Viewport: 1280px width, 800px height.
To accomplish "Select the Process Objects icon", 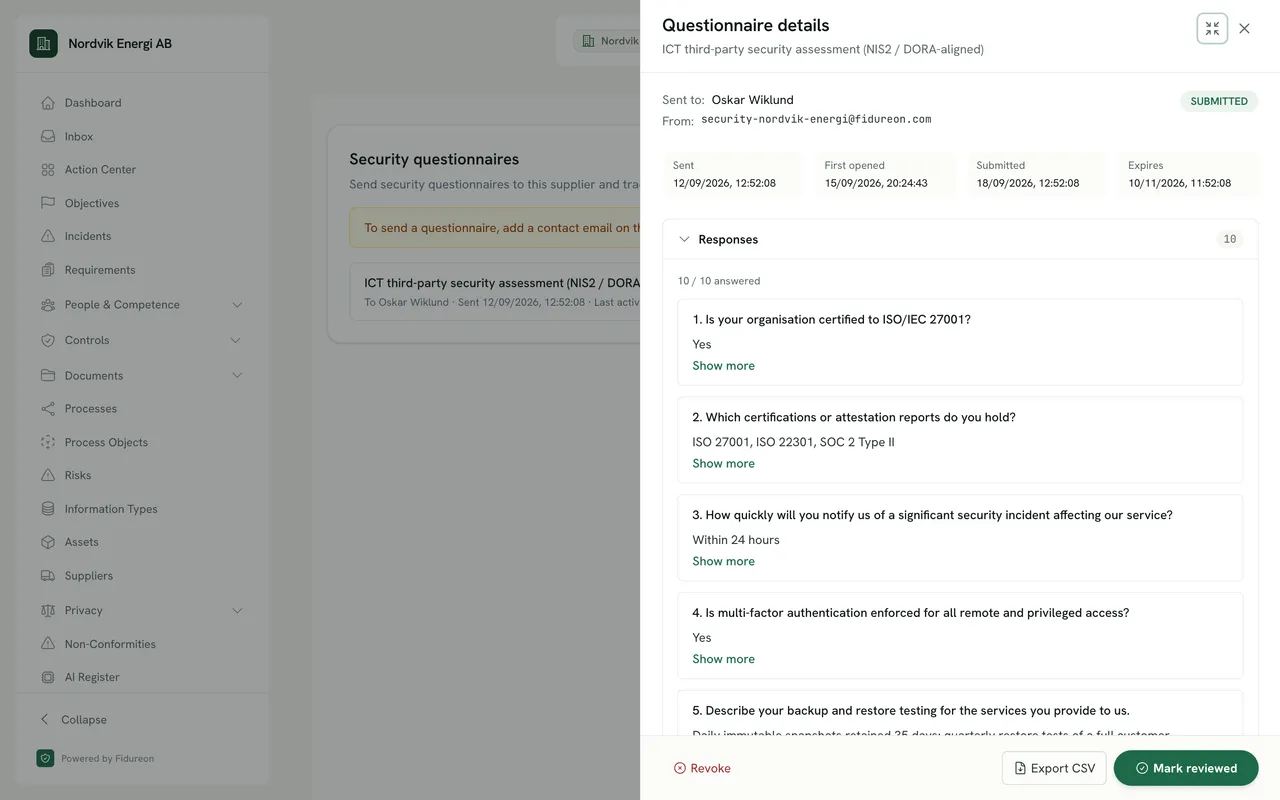I will pos(48,442).
